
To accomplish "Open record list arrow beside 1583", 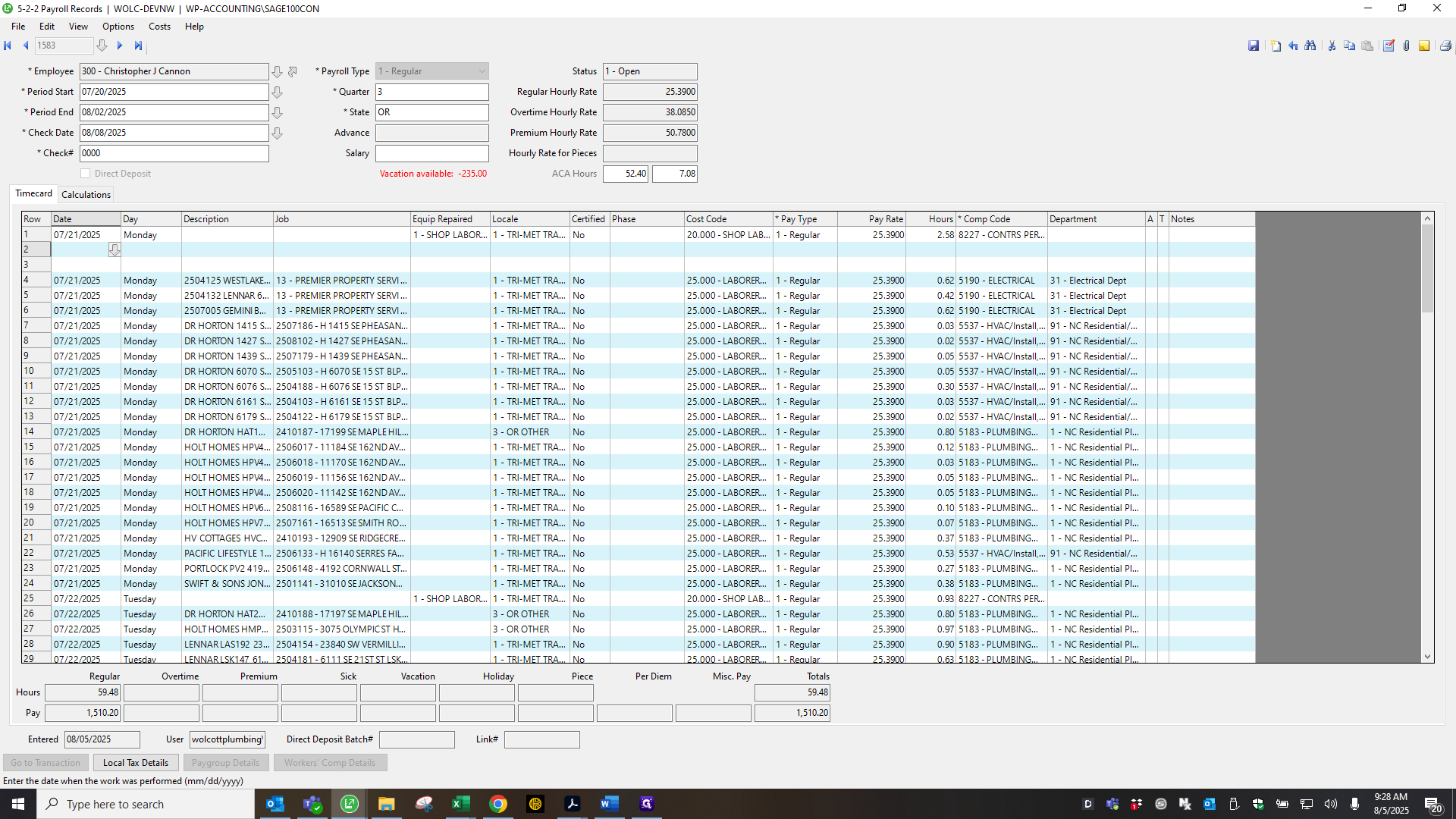I will tap(102, 45).
